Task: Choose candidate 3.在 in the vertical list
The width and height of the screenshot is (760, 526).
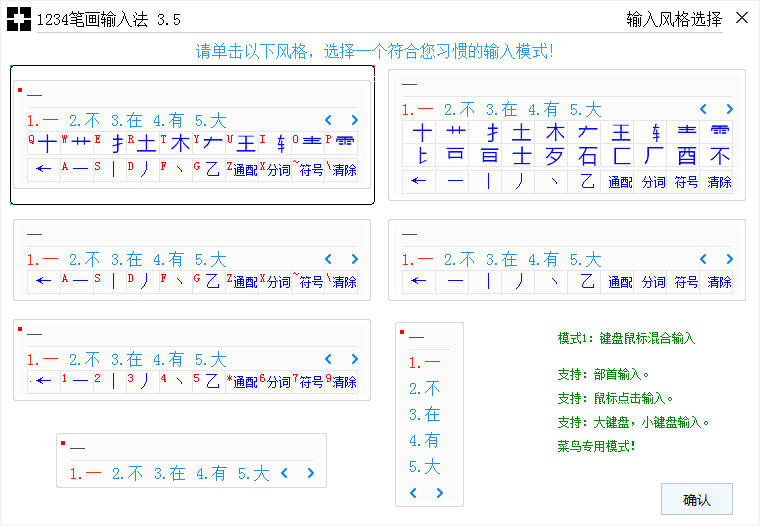Action: pyautogui.click(x=424, y=414)
